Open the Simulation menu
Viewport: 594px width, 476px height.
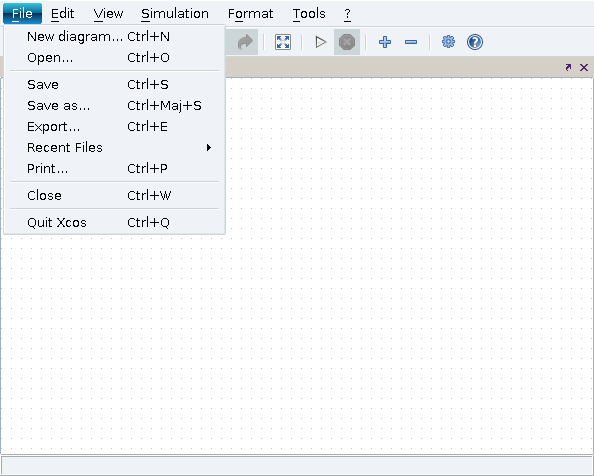(175, 14)
